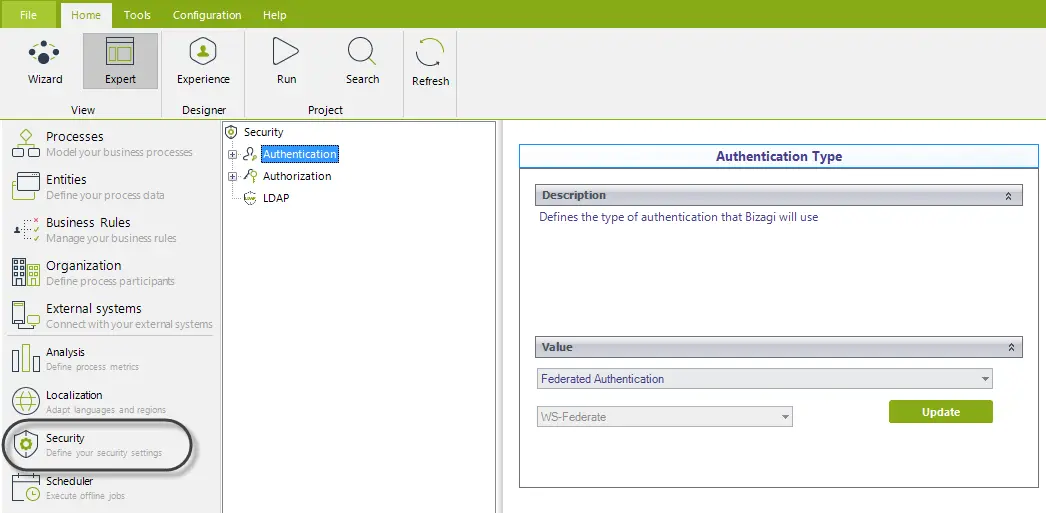The width and height of the screenshot is (1046, 513).
Task: Open the Localization globe icon
Action: click(26, 401)
